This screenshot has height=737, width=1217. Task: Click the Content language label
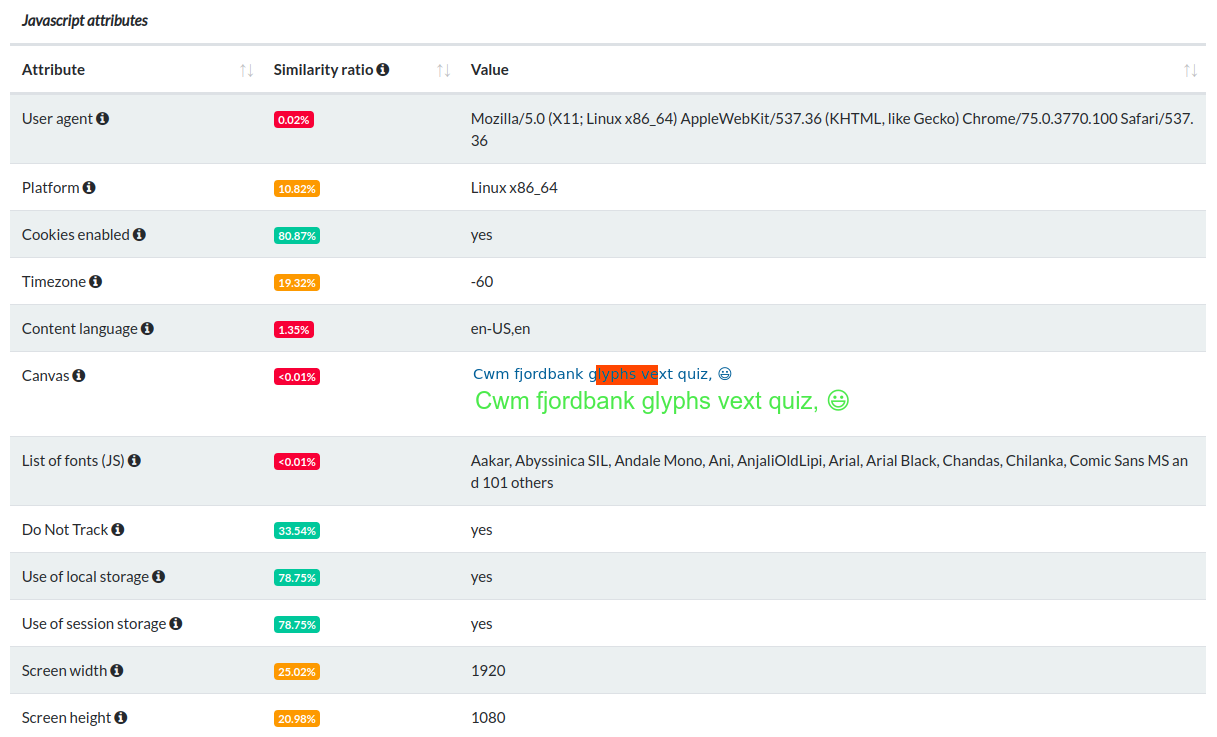point(80,328)
